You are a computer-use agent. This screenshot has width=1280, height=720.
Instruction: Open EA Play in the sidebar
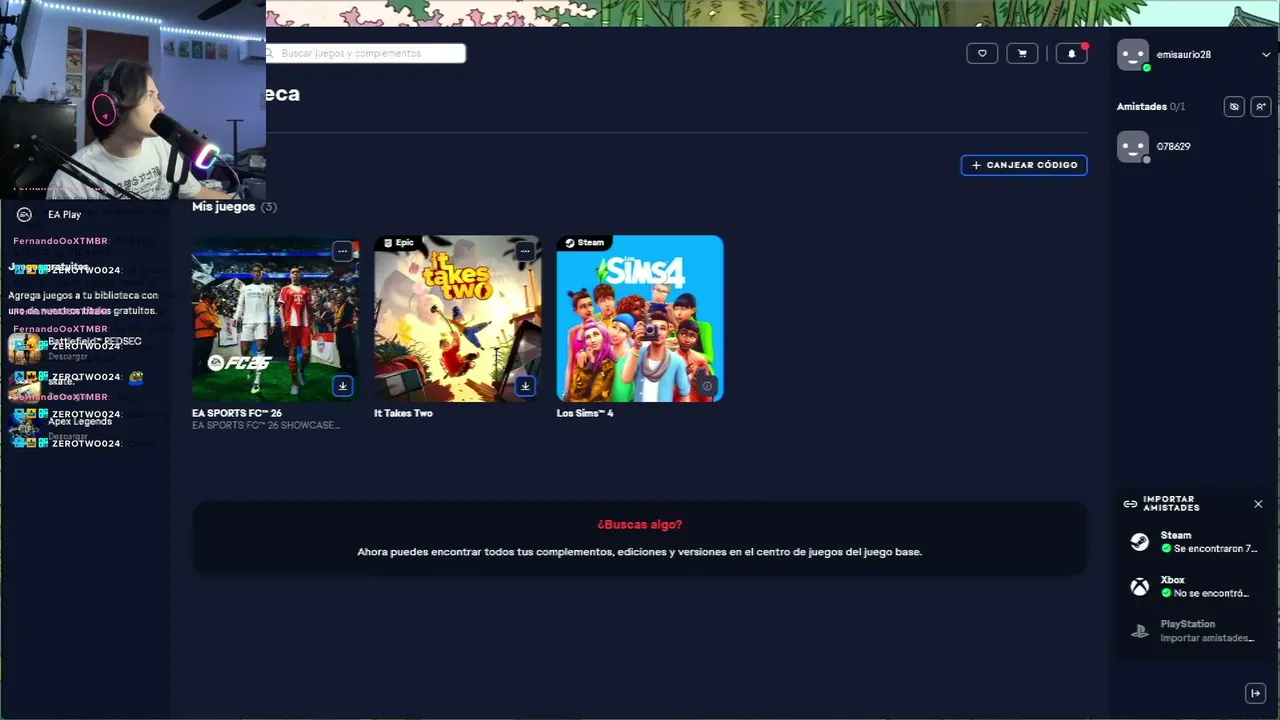coord(85,215)
